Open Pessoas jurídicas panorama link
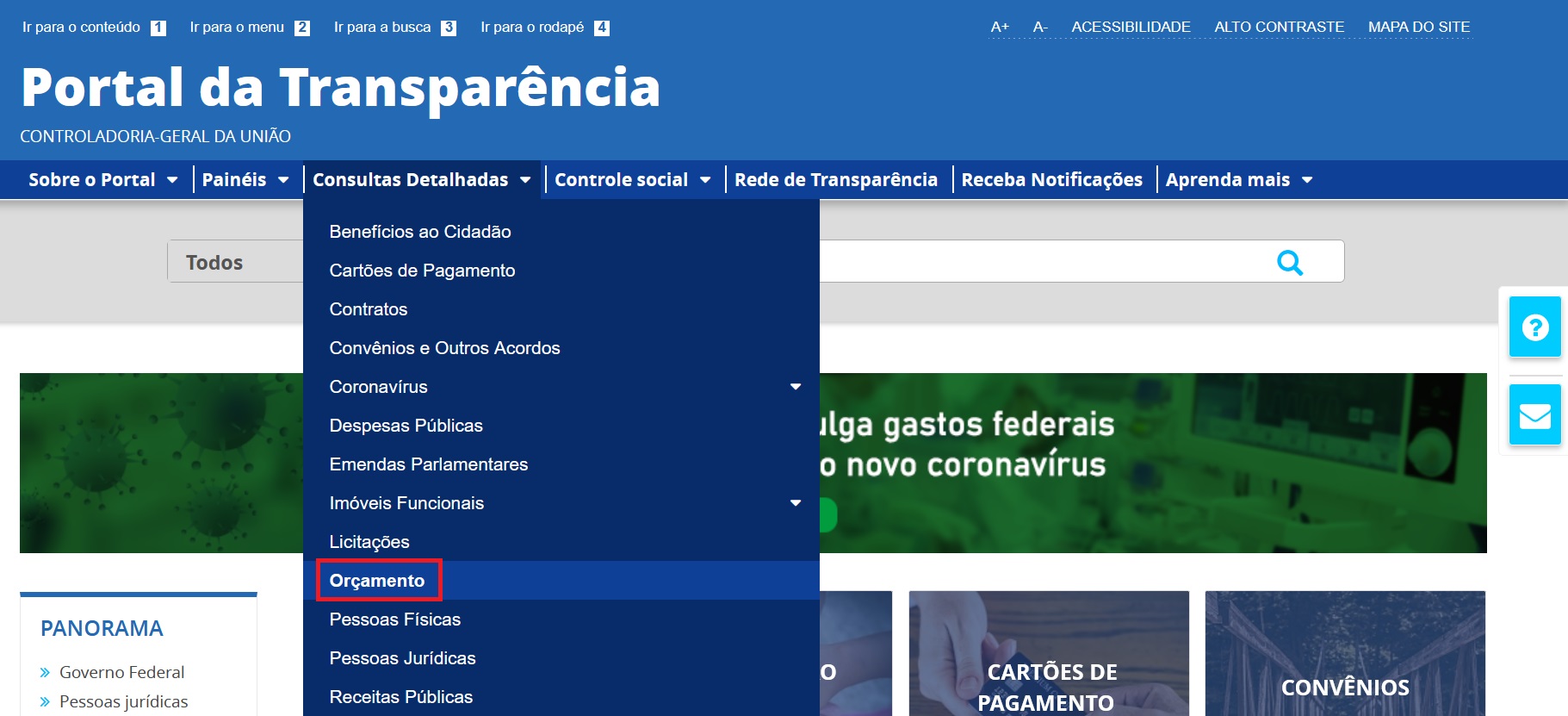This screenshot has width=1568, height=716. pos(123,701)
